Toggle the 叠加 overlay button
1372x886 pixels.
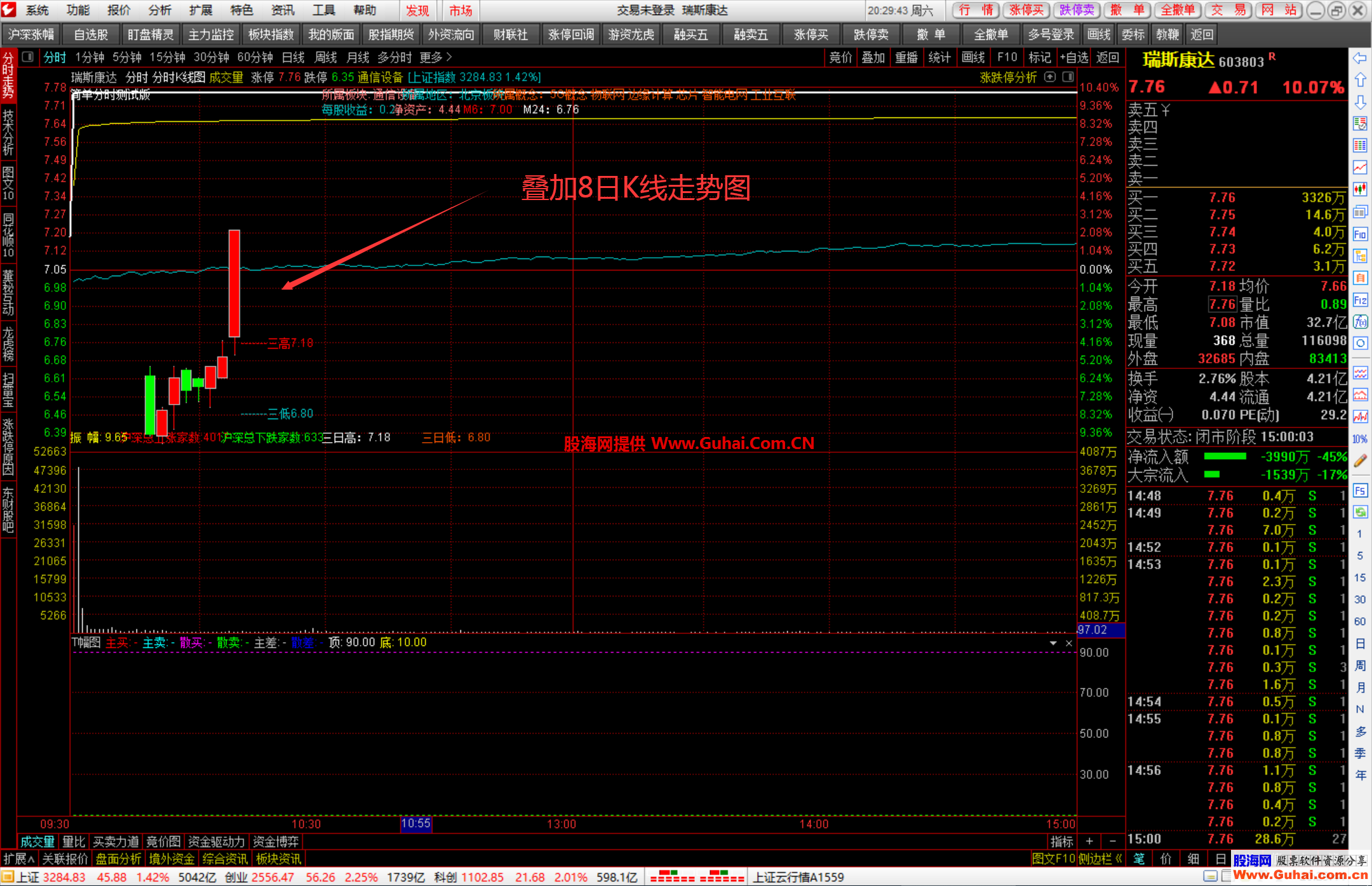tap(873, 58)
